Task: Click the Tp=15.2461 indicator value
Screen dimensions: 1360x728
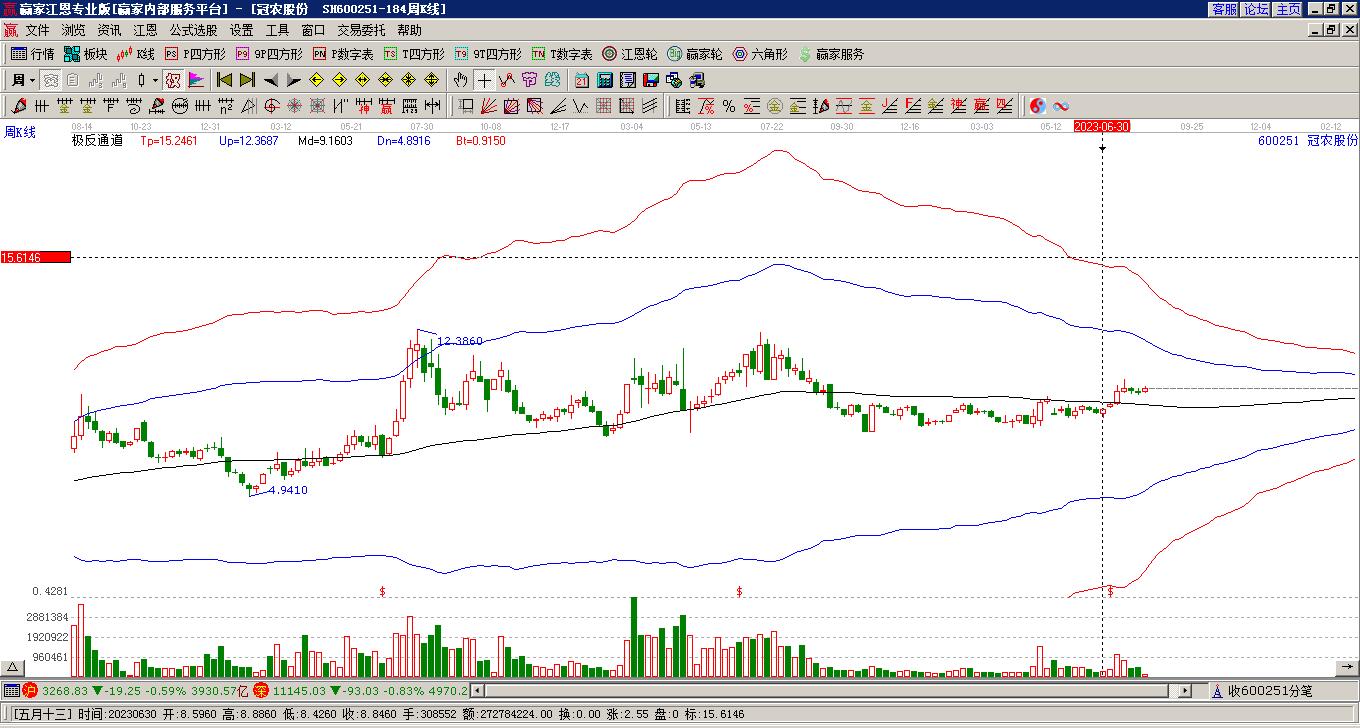Action: 169,141
